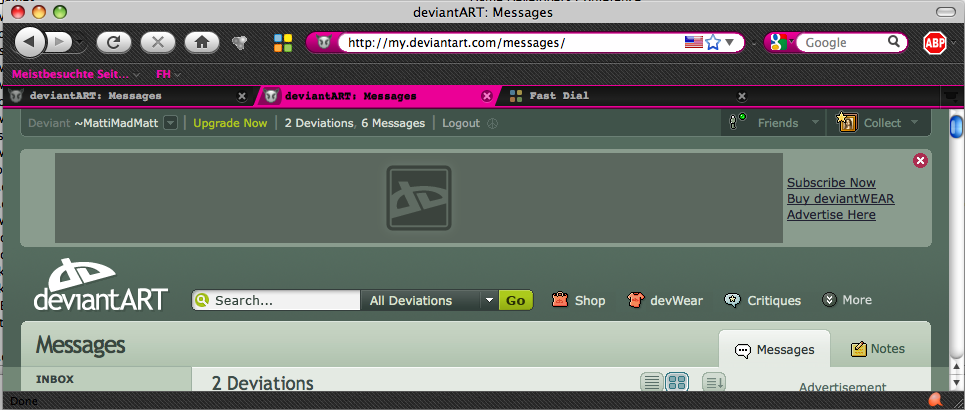The image size is (965, 410).
Task: Click the Subscribe Now link
Action: coord(831,183)
